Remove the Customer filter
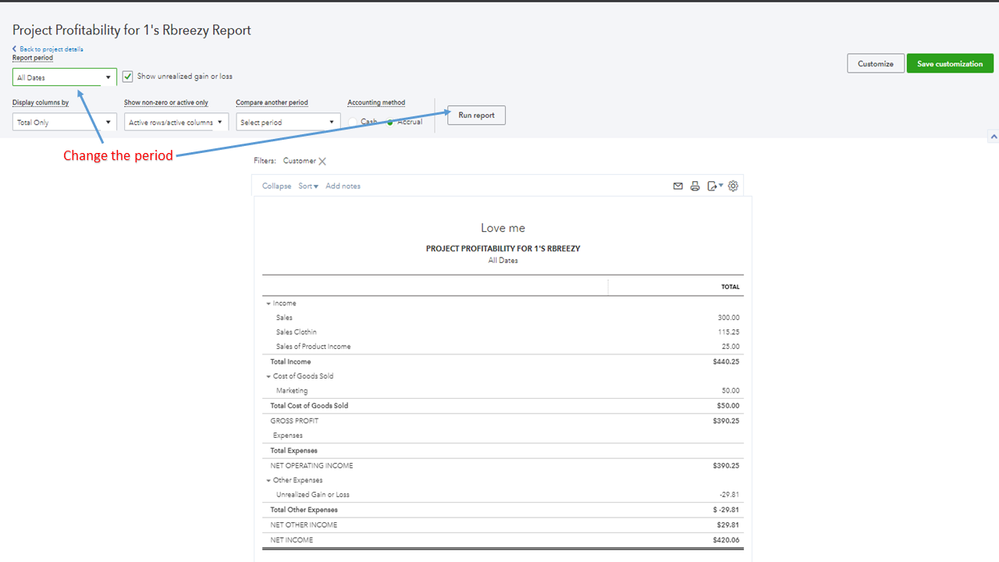This screenshot has height=562, width=999. [x=322, y=161]
